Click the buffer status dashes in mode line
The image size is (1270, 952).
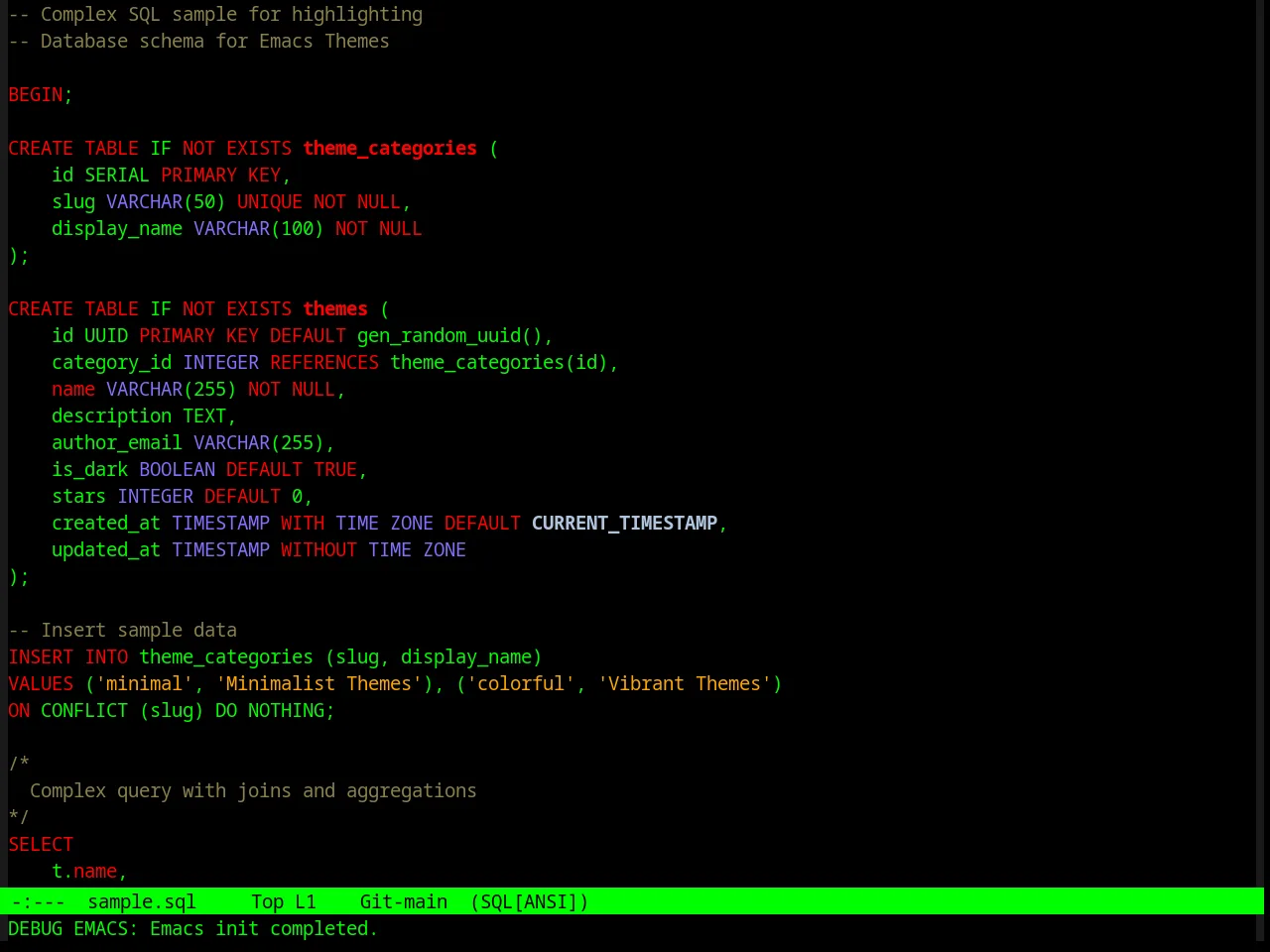tap(39, 901)
